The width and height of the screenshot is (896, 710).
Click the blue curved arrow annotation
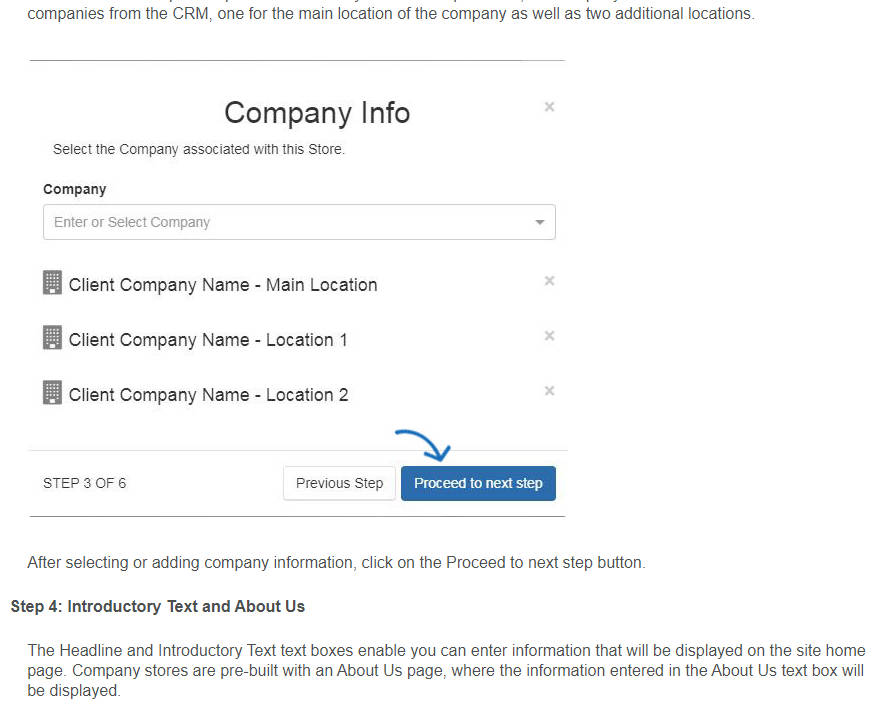(x=423, y=445)
